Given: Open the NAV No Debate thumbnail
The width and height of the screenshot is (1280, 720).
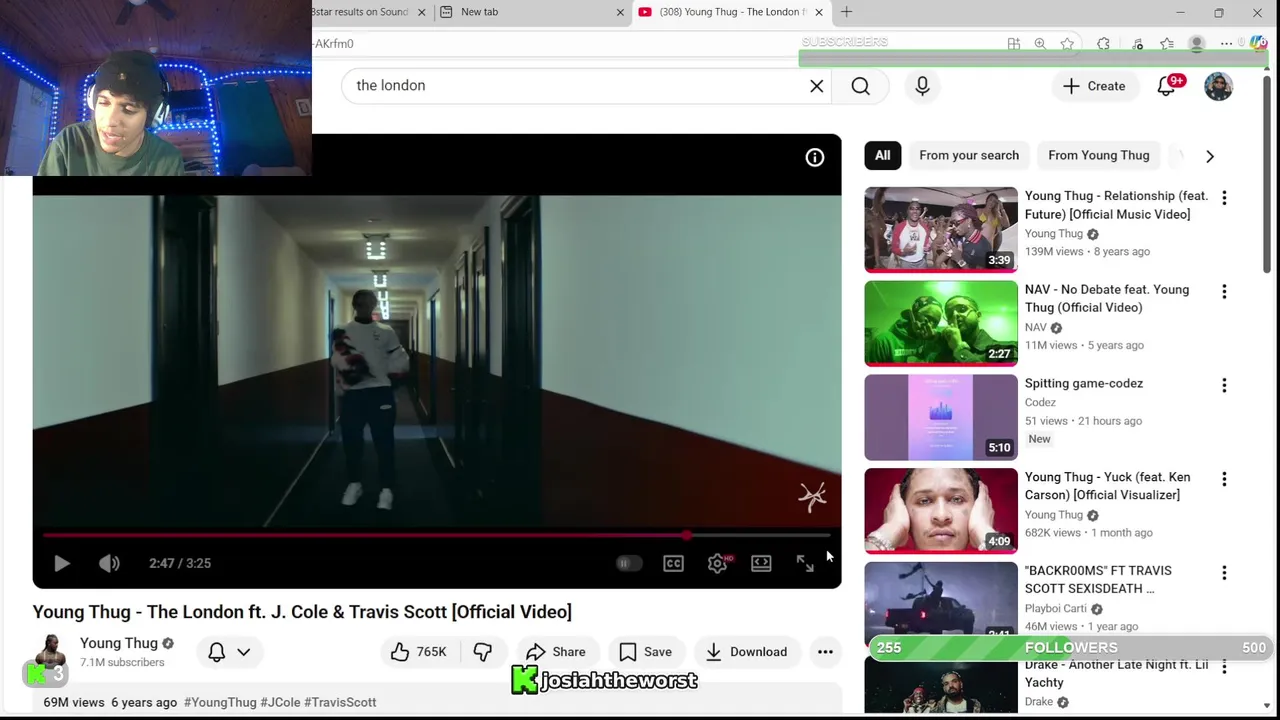Looking at the screenshot, I should click(x=941, y=324).
